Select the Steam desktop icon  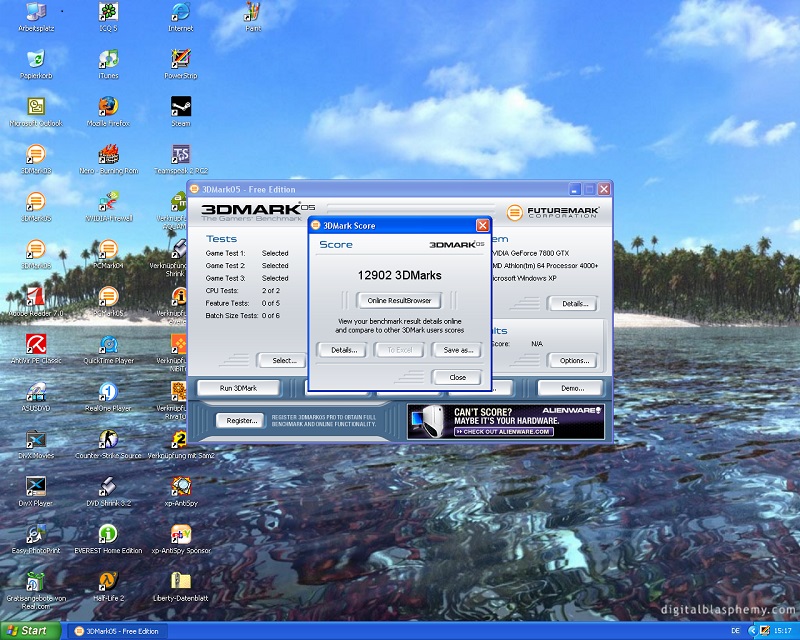(x=181, y=112)
